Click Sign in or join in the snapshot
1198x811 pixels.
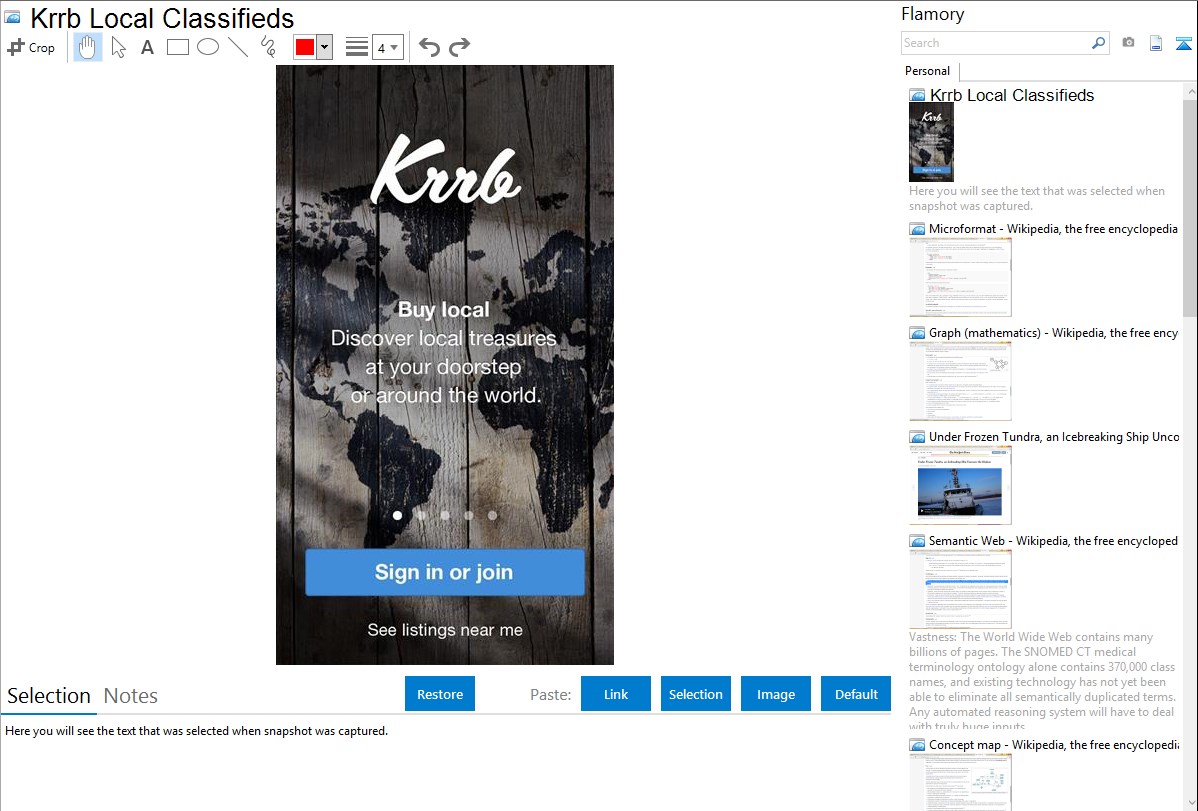point(445,572)
